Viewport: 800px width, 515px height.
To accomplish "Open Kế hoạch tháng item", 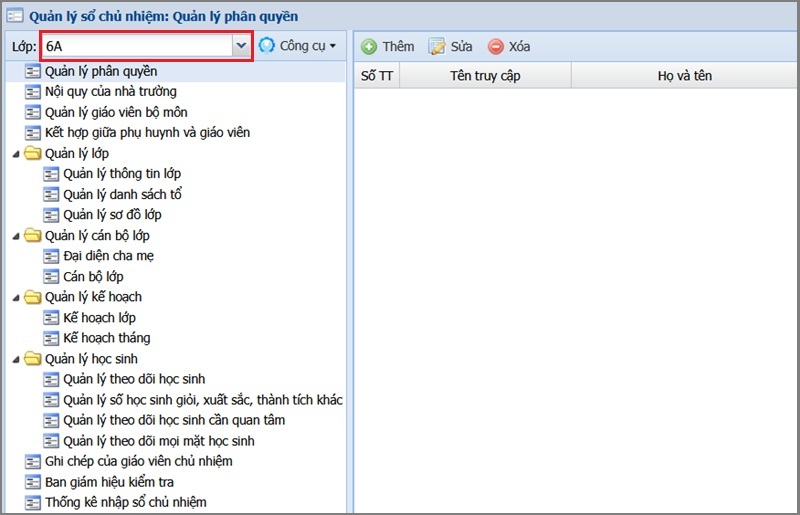I will coord(107,338).
